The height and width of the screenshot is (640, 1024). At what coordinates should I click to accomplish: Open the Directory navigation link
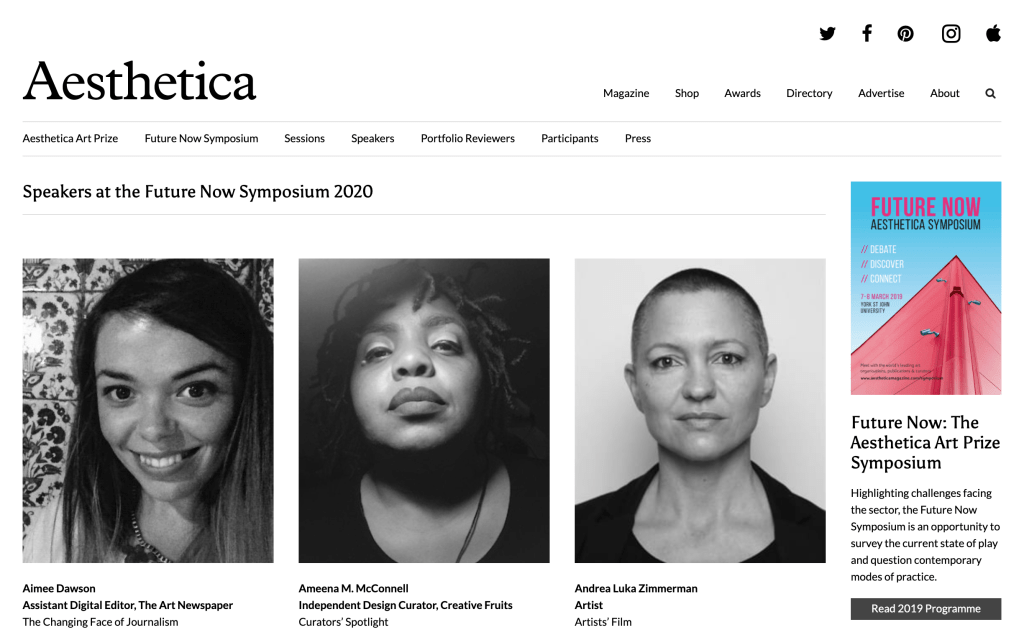pyautogui.click(x=809, y=93)
